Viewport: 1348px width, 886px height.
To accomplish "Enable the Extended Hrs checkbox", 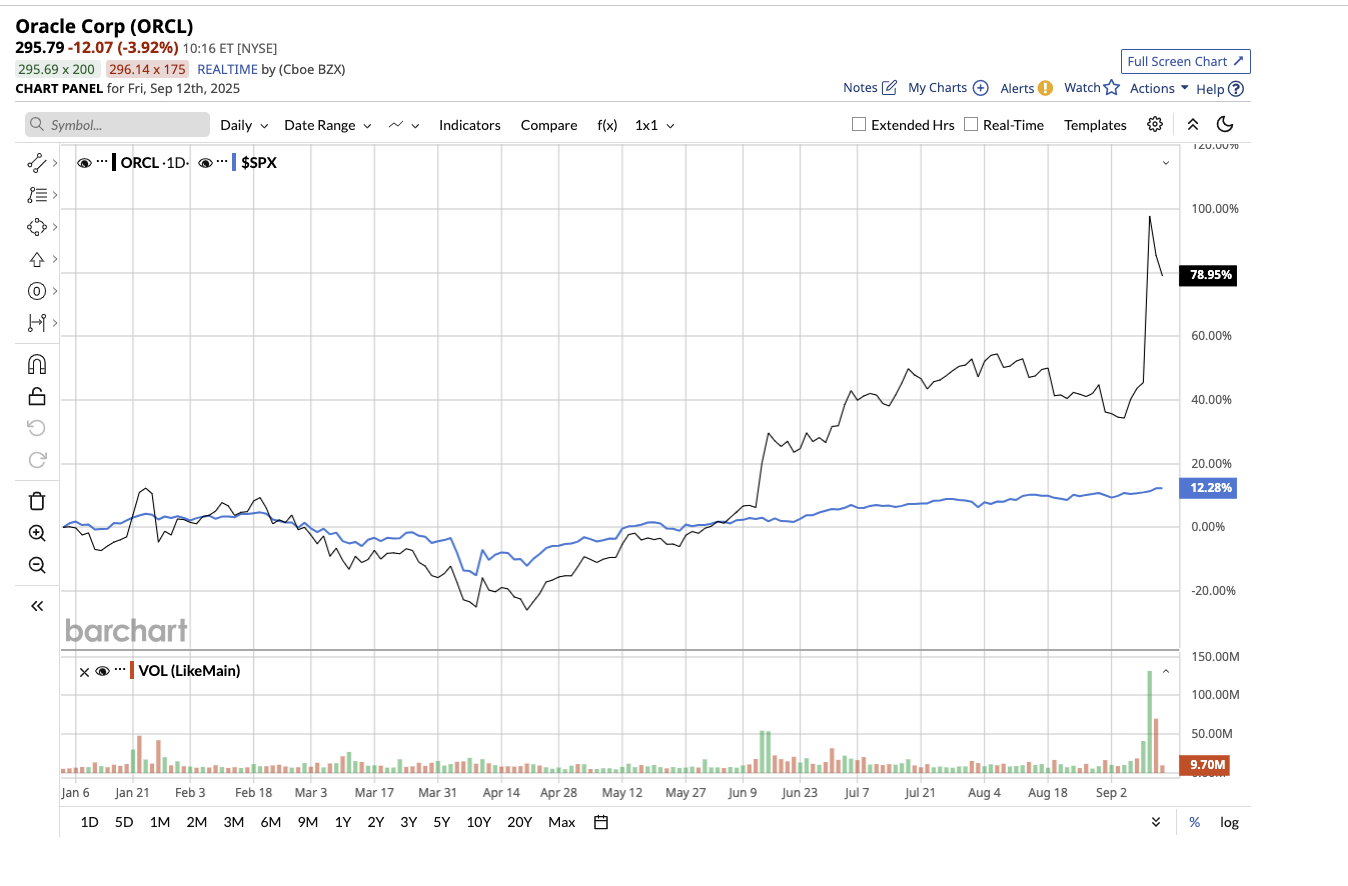I will pos(858,125).
